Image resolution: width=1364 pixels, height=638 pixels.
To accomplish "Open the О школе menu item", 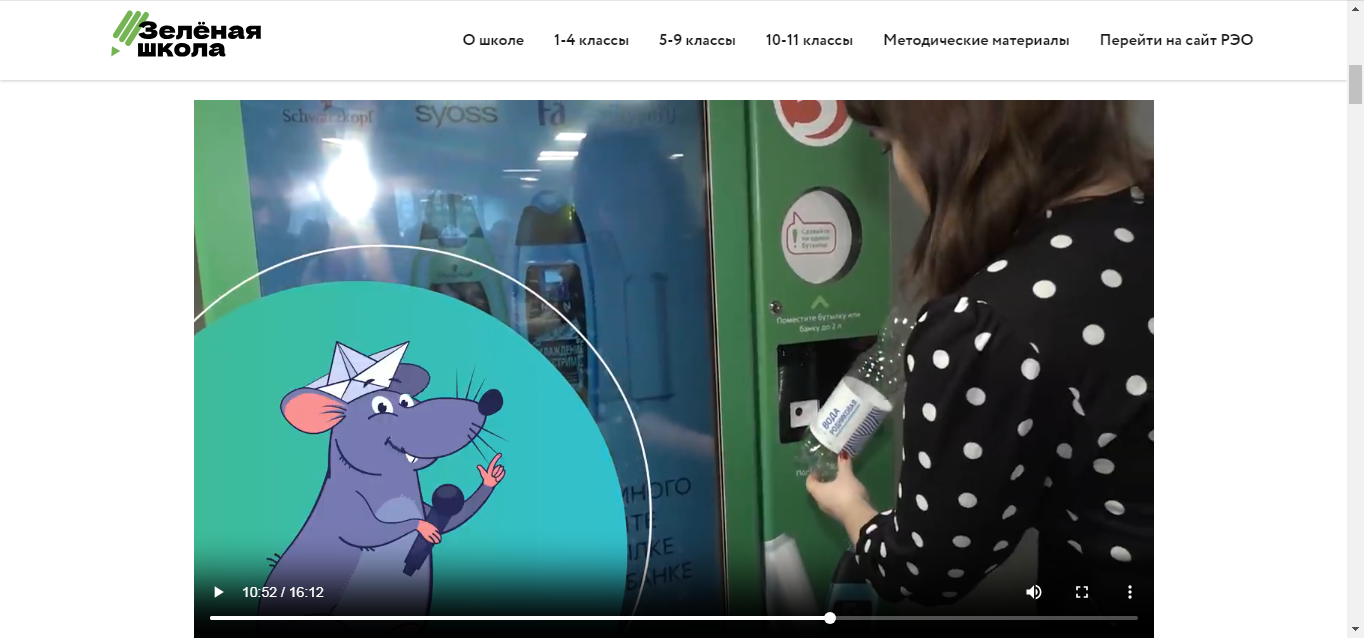I will click(x=493, y=40).
